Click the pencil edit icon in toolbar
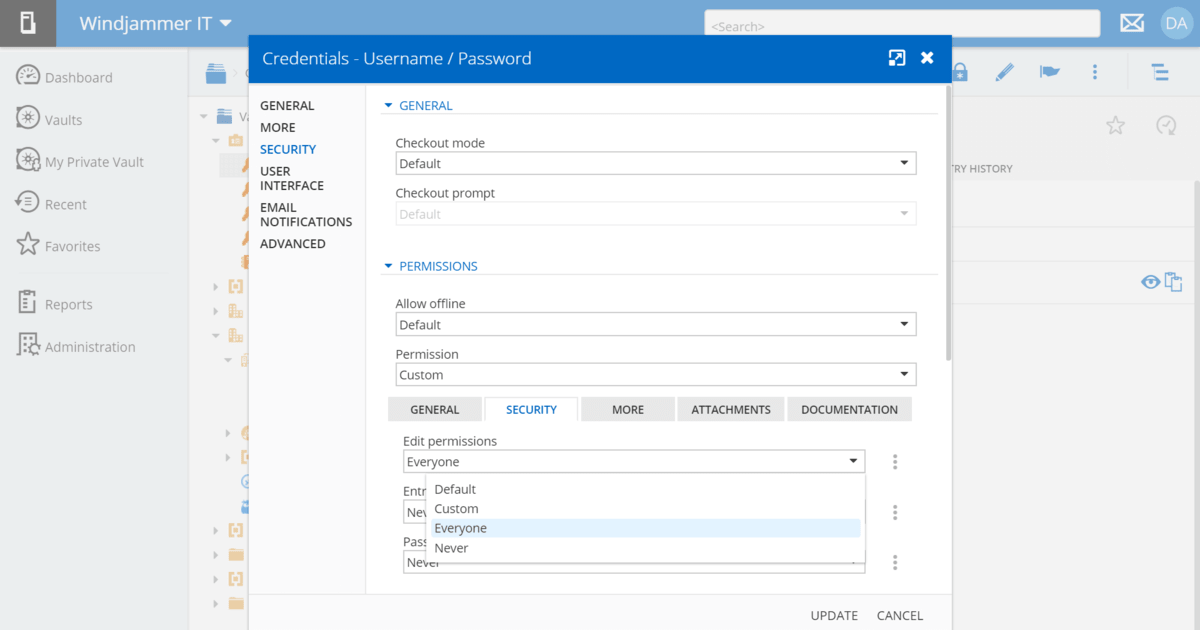The height and width of the screenshot is (630, 1200). coord(1005,72)
